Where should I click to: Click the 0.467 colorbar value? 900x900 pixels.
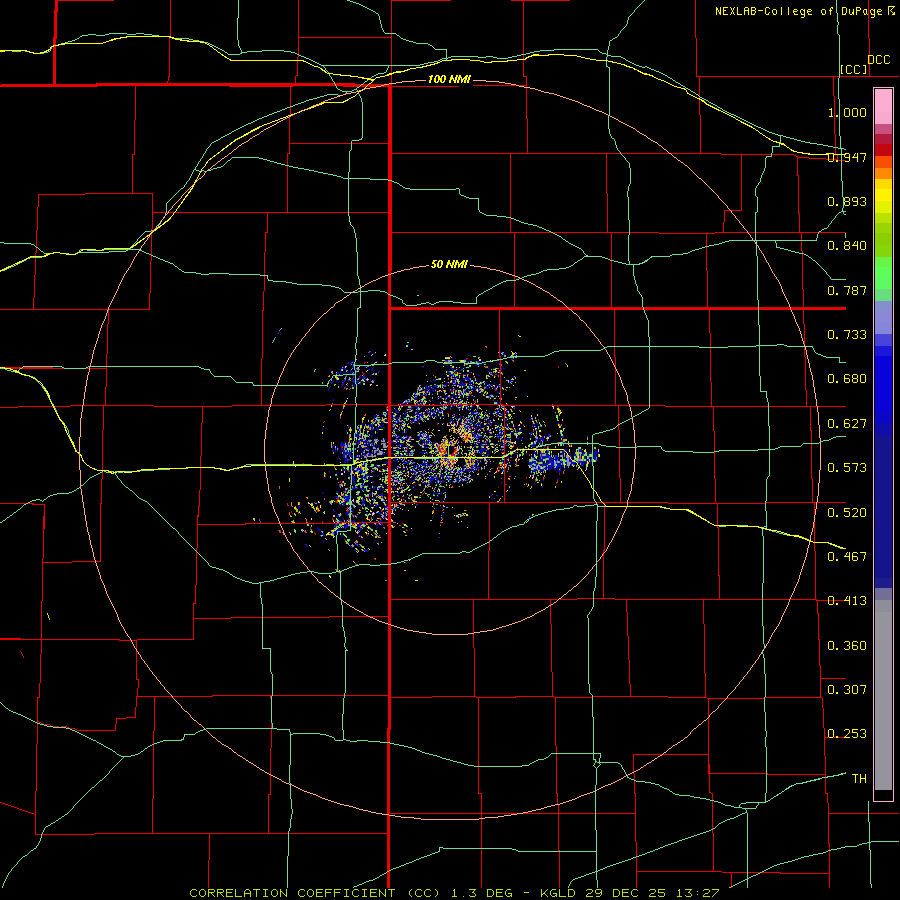[847, 556]
